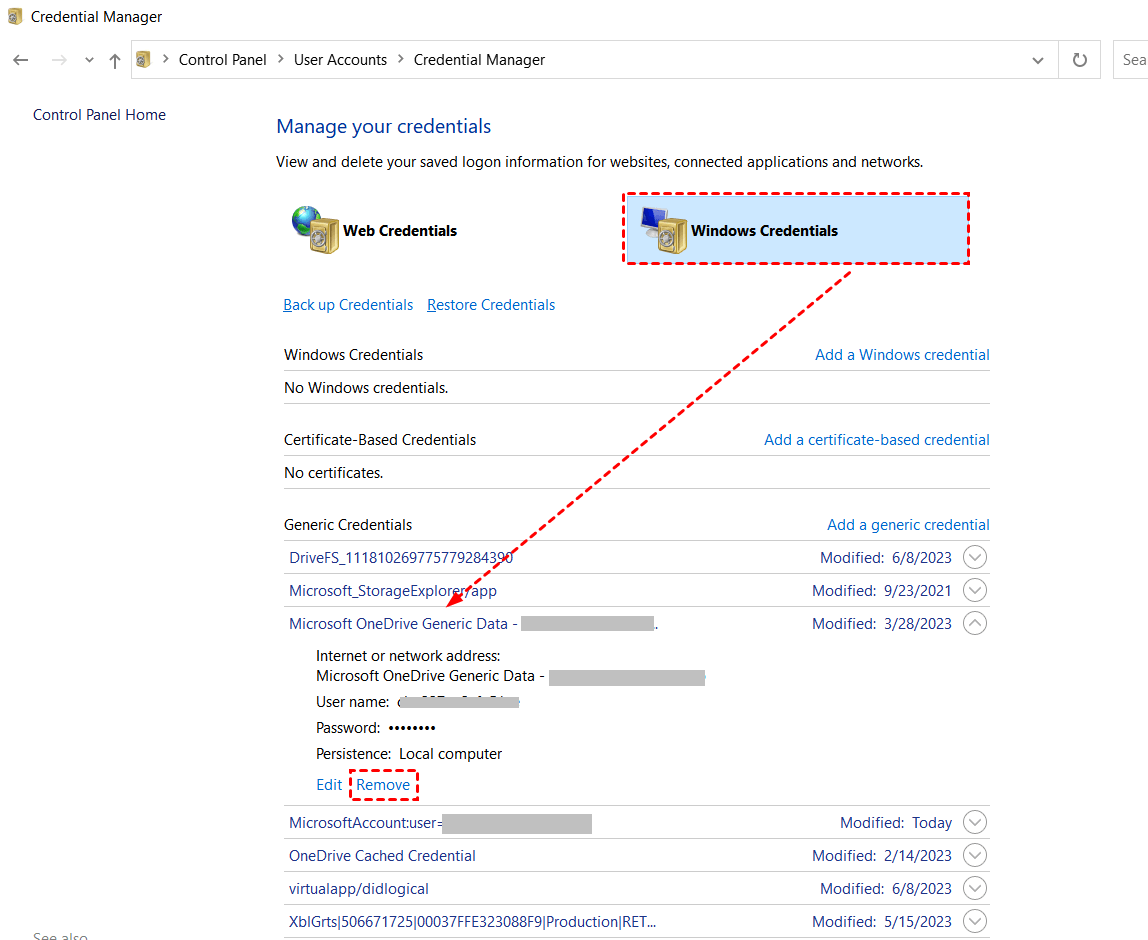Expand the DriveFS credential chevron
The image size is (1148, 940).
pyautogui.click(x=974, y=558)
